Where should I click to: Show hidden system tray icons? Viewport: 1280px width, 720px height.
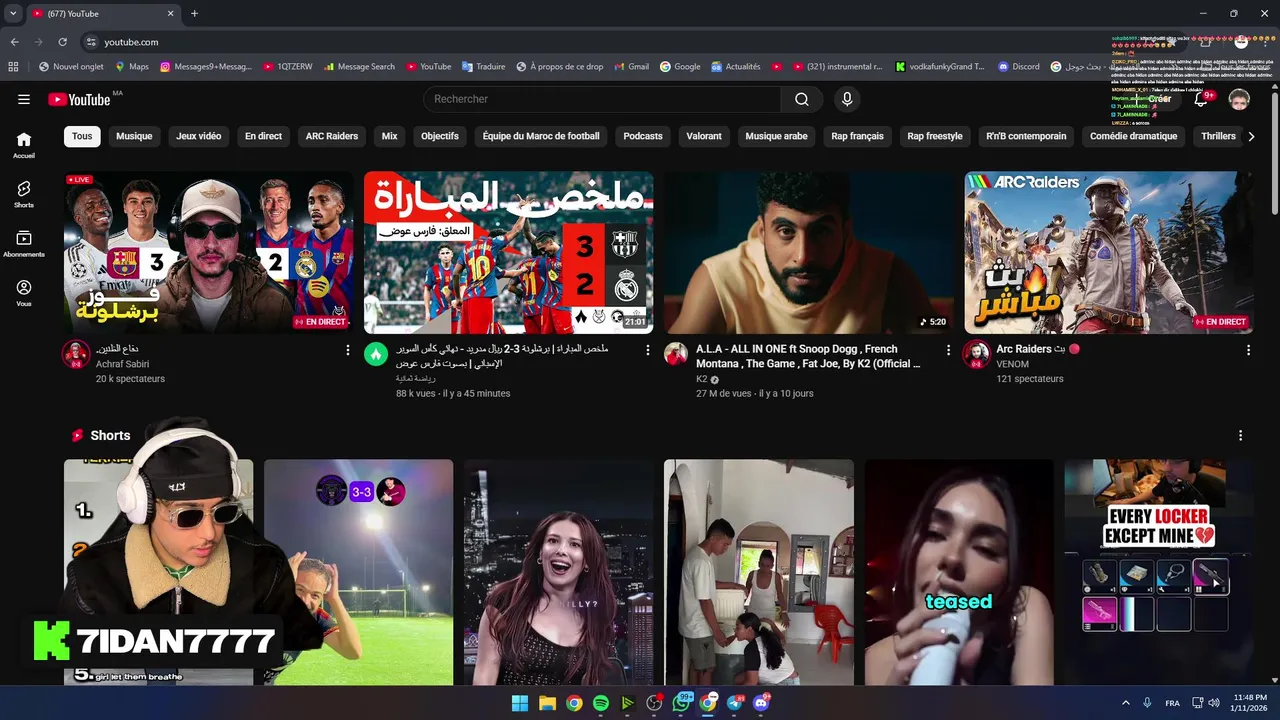tap(1126, 703)
